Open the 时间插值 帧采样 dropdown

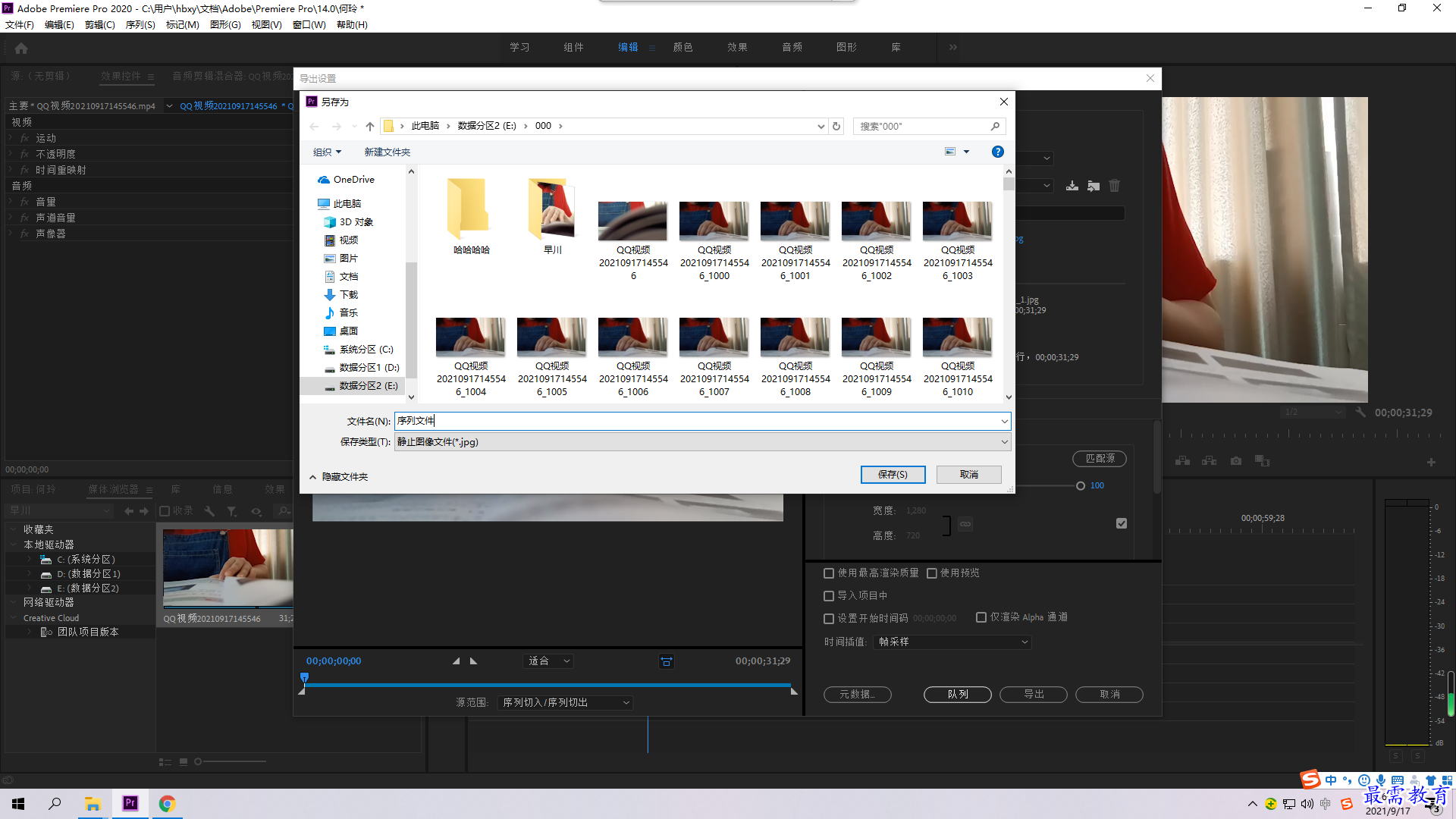coord(952,642)
